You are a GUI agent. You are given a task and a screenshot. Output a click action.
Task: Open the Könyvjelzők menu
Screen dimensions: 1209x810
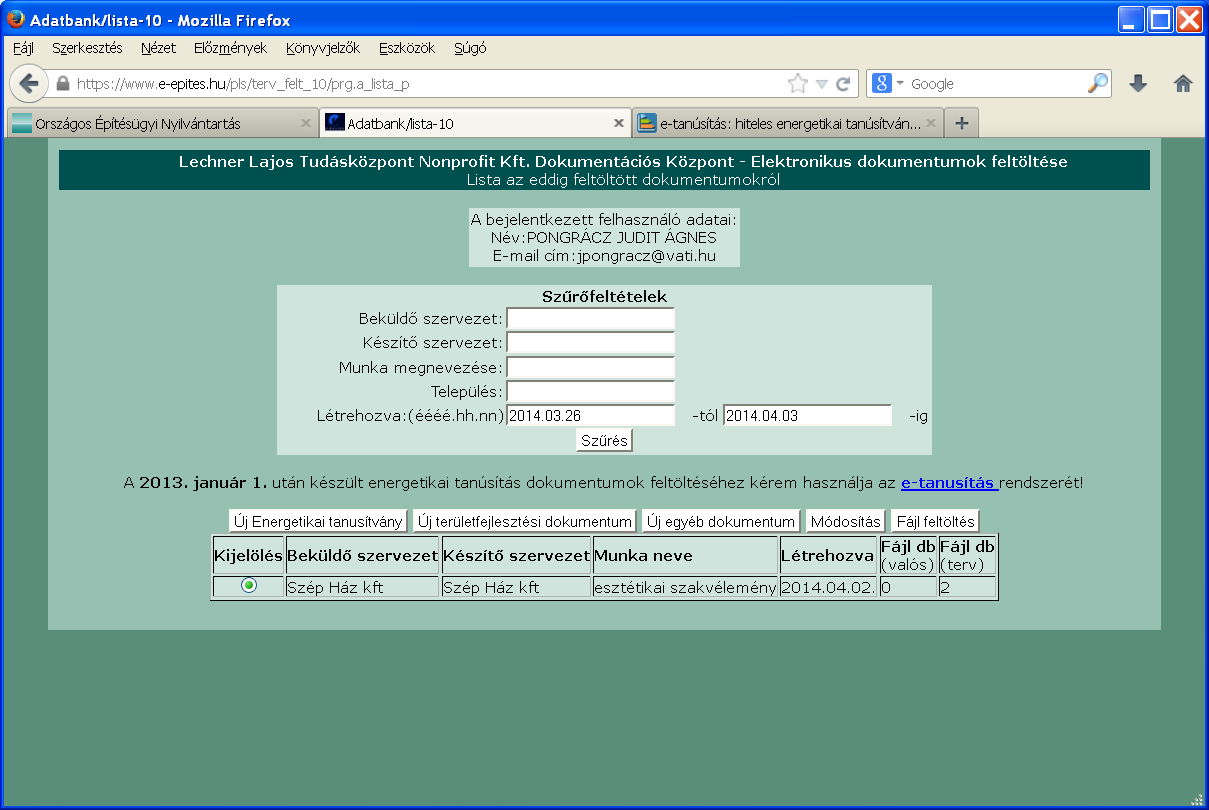point(323,48)
